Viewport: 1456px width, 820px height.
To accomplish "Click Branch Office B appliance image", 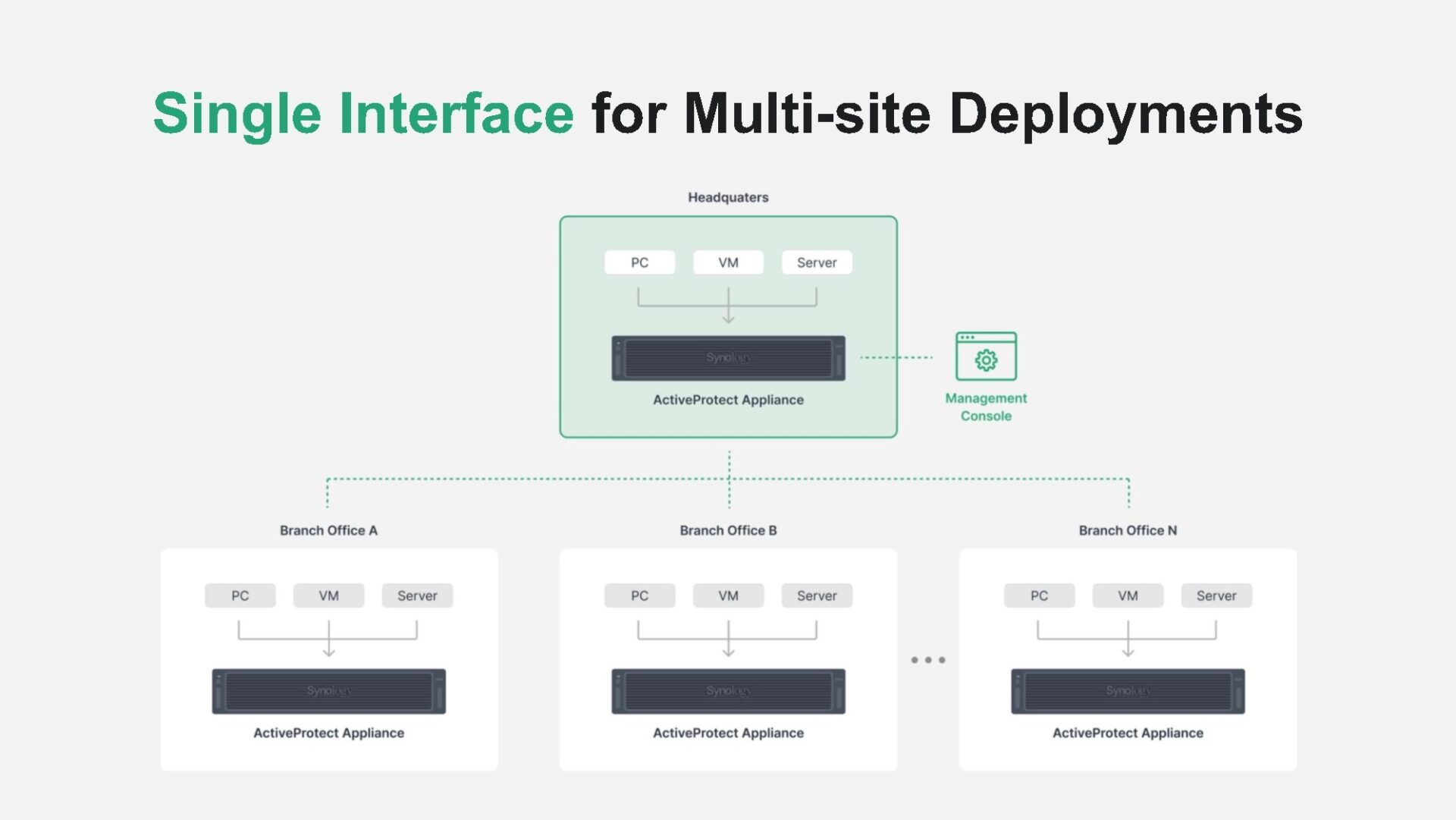I will tap(728, 691).
